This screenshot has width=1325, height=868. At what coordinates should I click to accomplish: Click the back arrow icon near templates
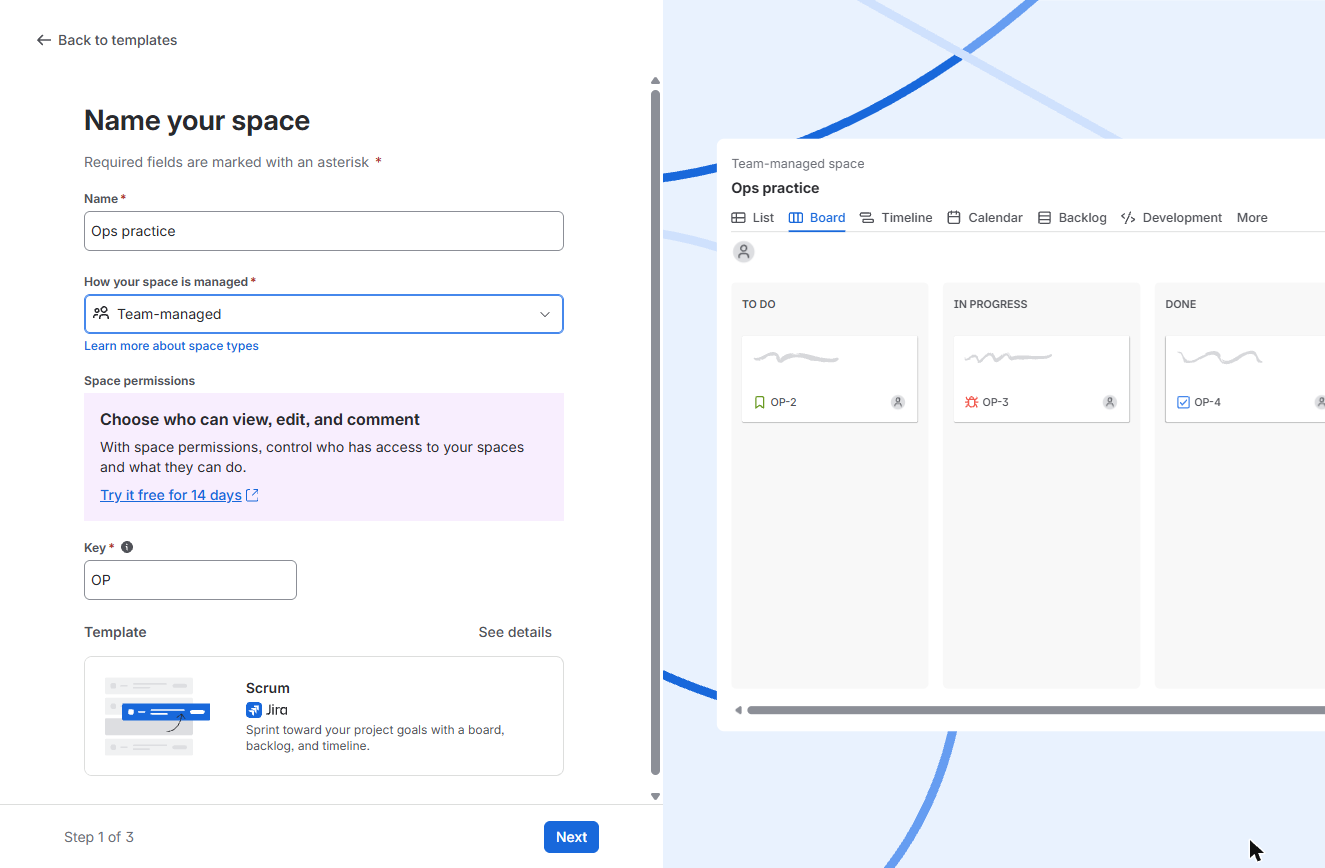[43, 40]
